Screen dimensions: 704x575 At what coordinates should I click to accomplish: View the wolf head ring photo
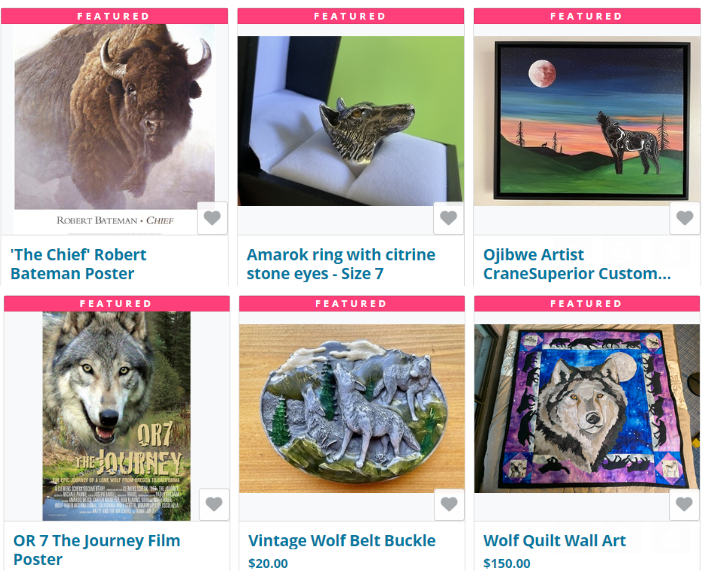(x=351, y=121)
